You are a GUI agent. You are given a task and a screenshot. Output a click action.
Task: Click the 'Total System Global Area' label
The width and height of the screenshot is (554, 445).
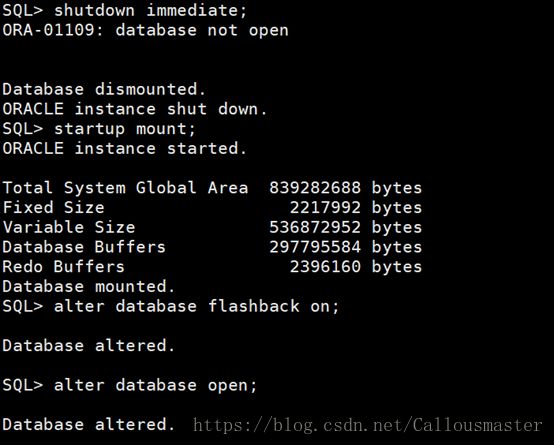[125, 188]
